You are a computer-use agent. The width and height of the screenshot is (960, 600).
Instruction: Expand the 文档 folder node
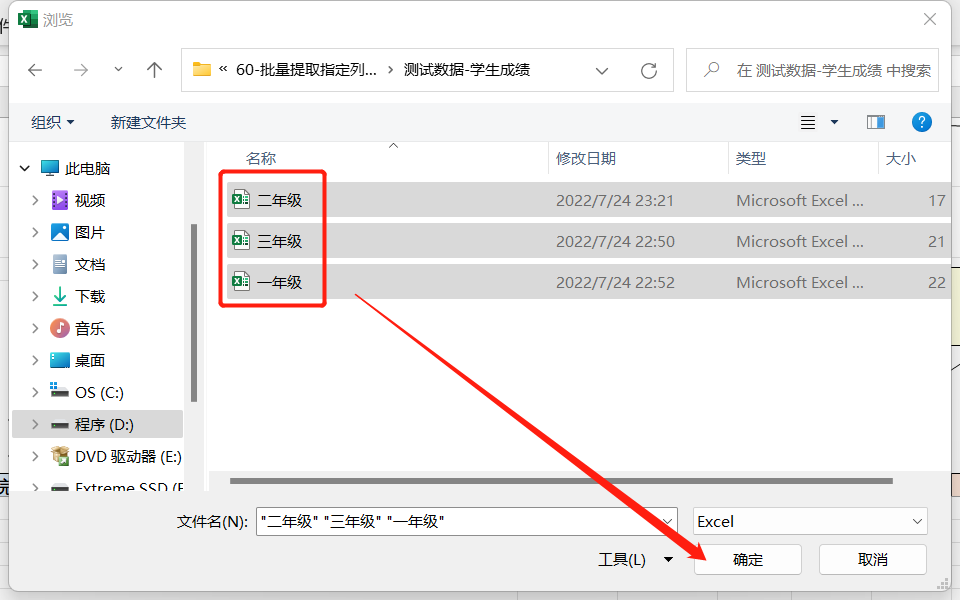point(35,264)
